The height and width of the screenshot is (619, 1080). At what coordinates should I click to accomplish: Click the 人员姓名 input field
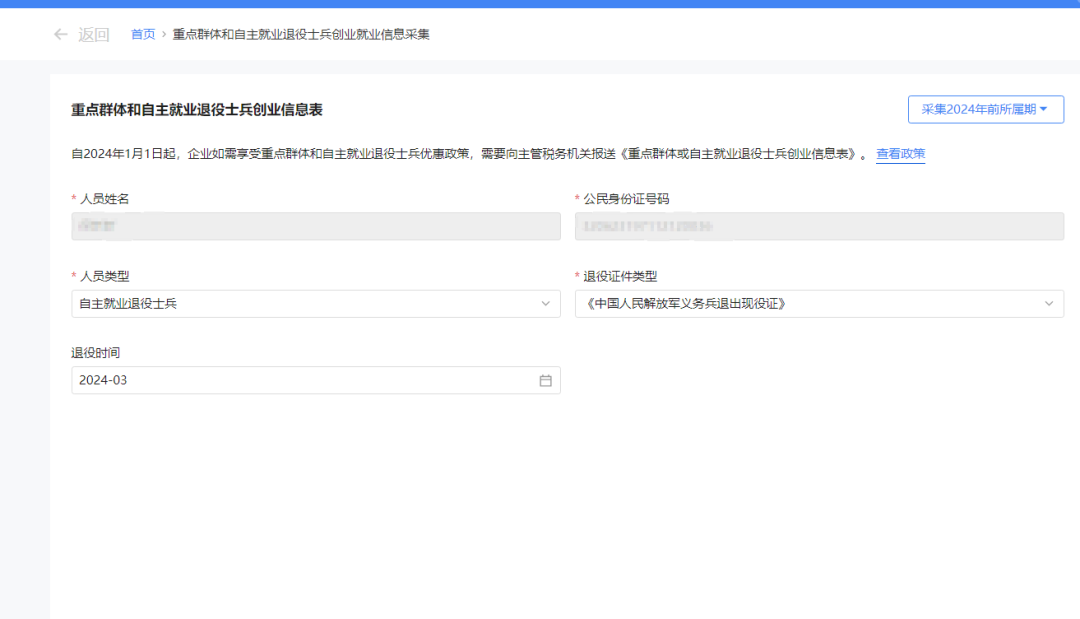pyautogui.click(x=316, y=227)
